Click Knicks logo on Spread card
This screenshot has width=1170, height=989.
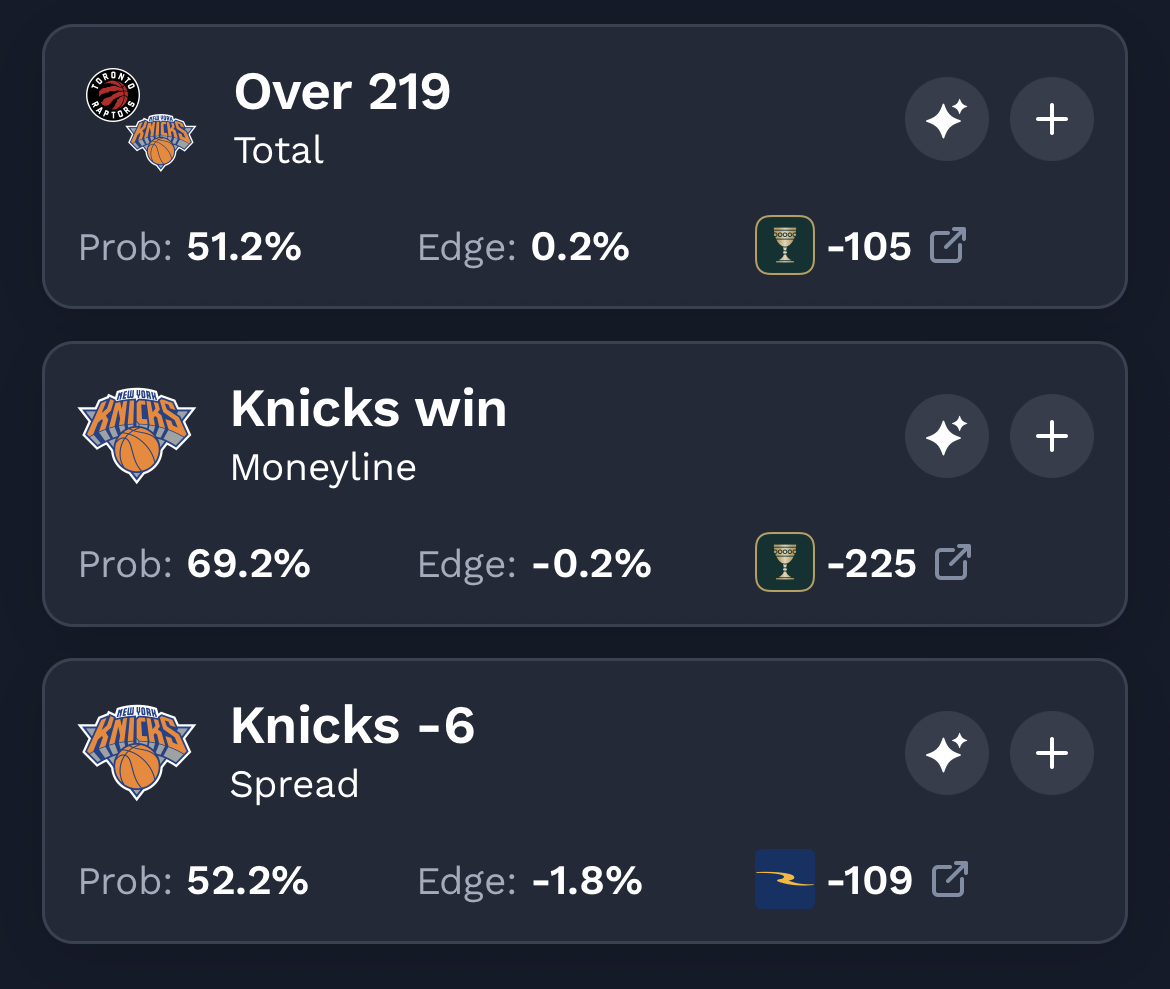coord(137,753)
